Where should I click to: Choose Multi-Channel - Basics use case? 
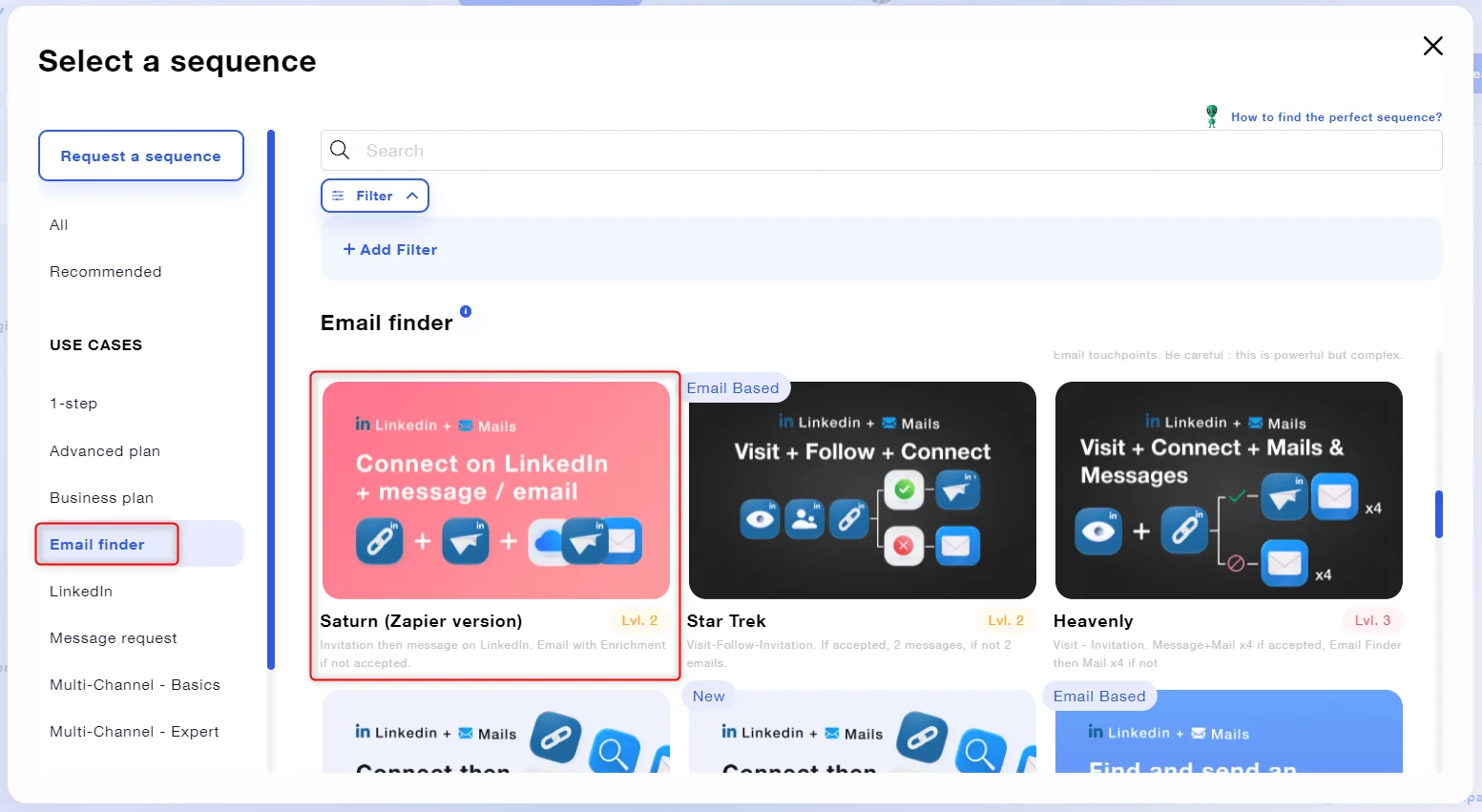coord(136,685)
